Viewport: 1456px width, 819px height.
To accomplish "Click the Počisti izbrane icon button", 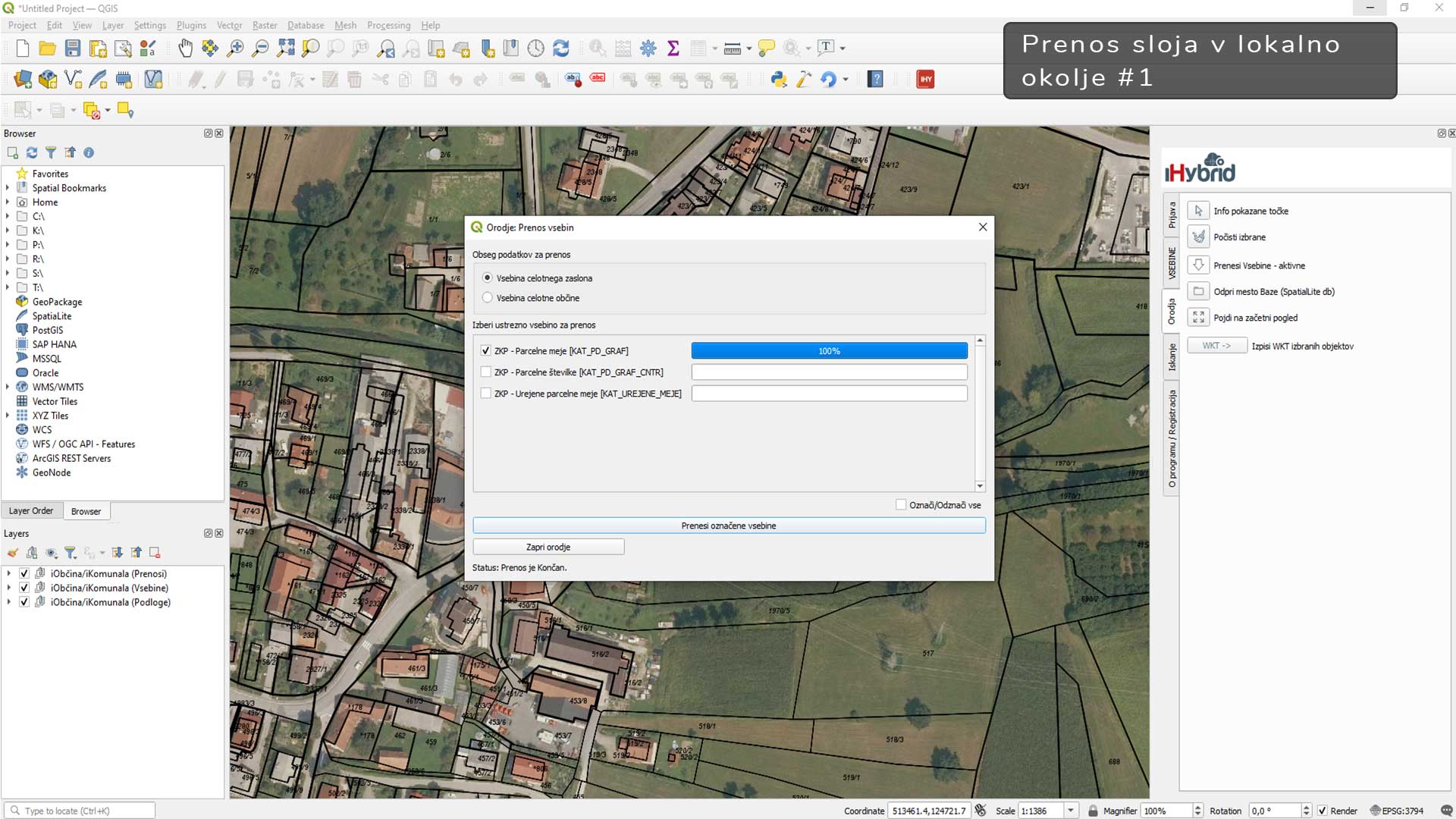I will [x=1198, y=237].
